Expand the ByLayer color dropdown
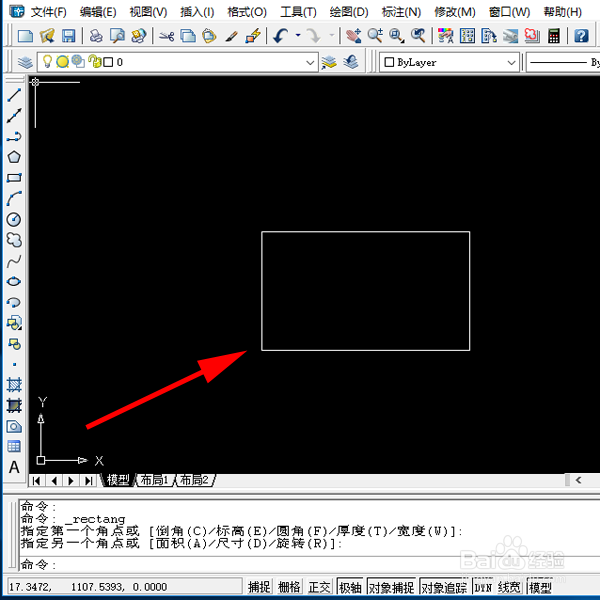This screenshot has height=600, width=600. pyautogui.click(x=511, y=62)
